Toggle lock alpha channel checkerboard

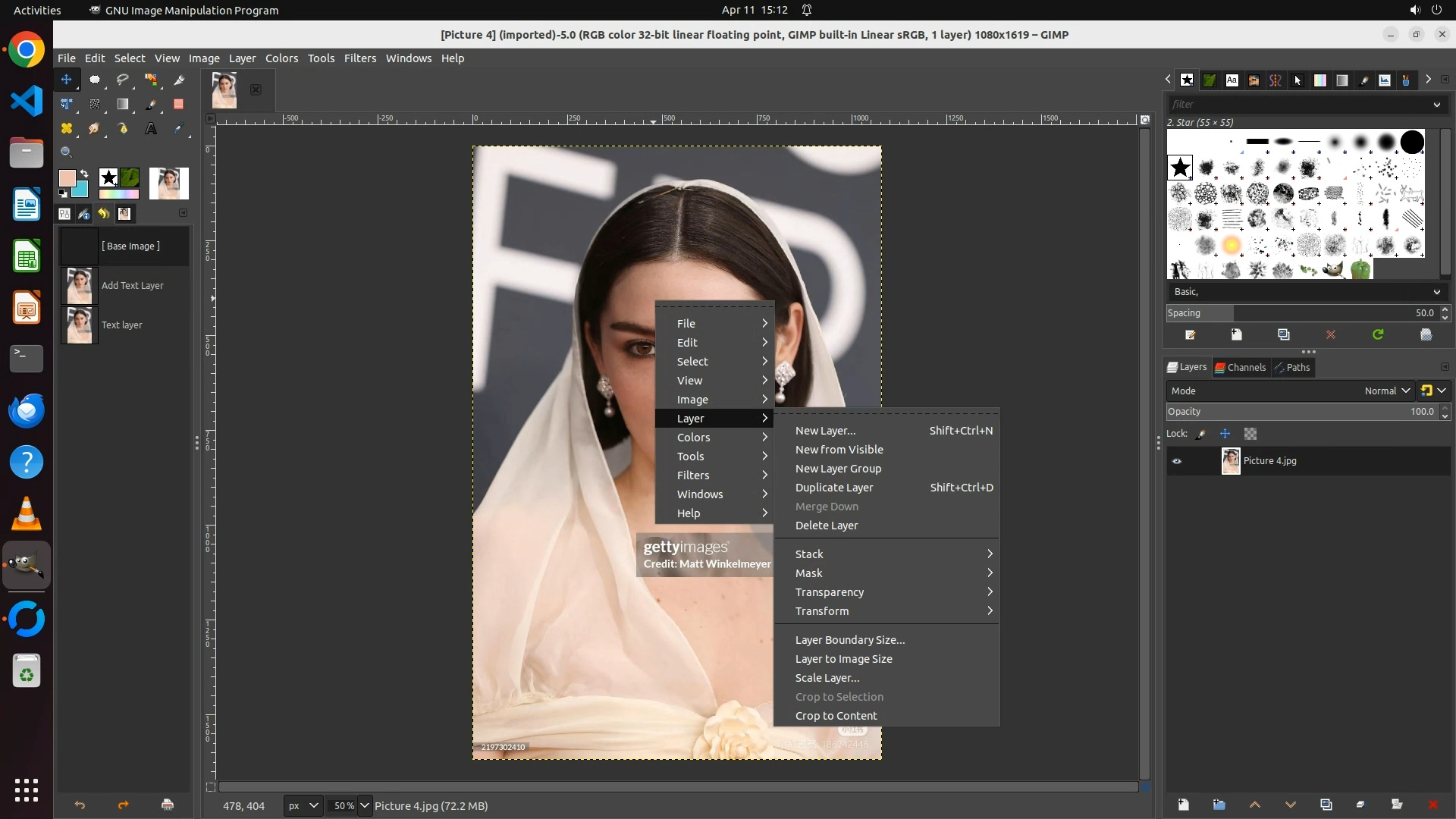tap(1250, 434)
